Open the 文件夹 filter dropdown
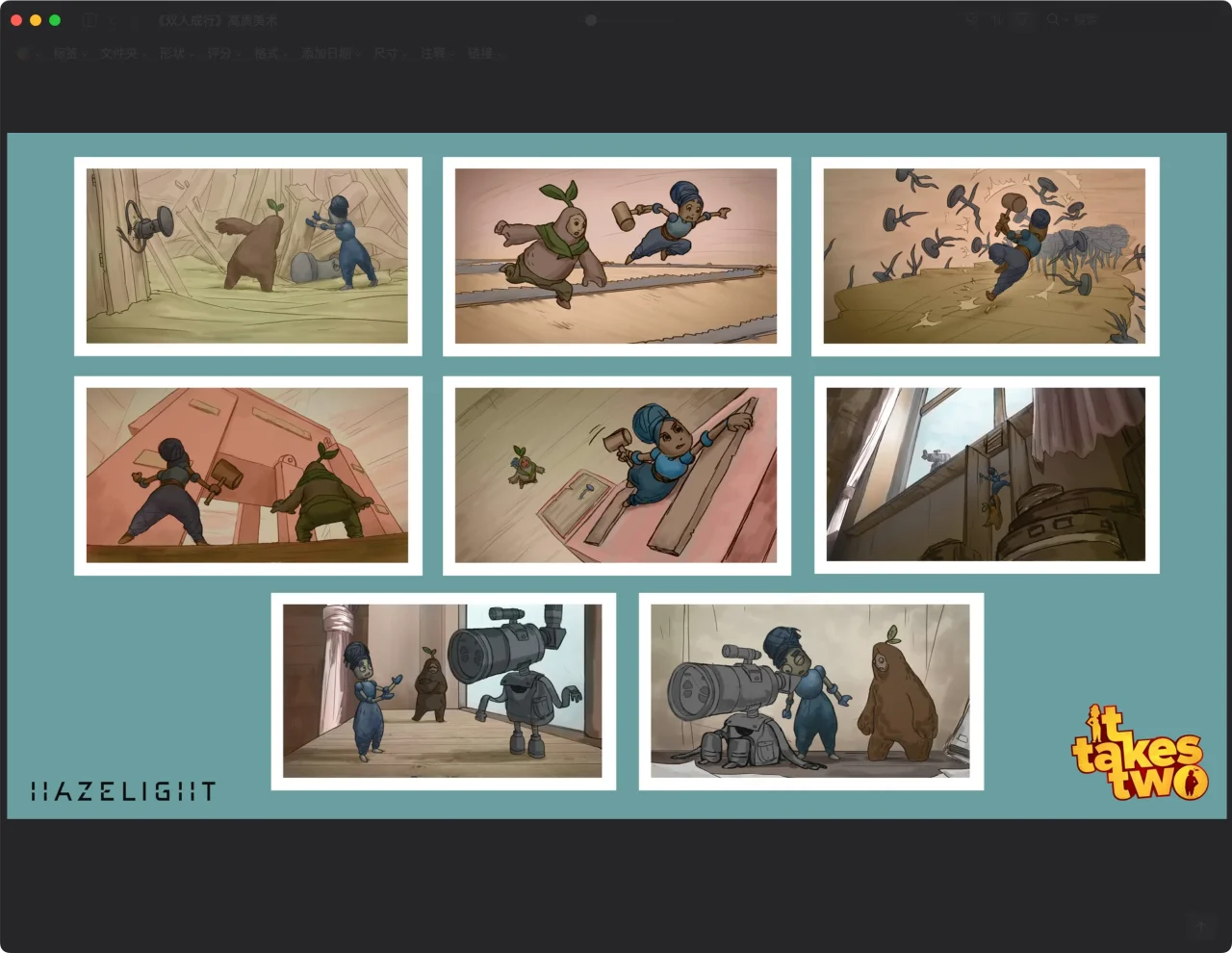Viewport: 1232px width, 953px height. click(x=123, y=54)
